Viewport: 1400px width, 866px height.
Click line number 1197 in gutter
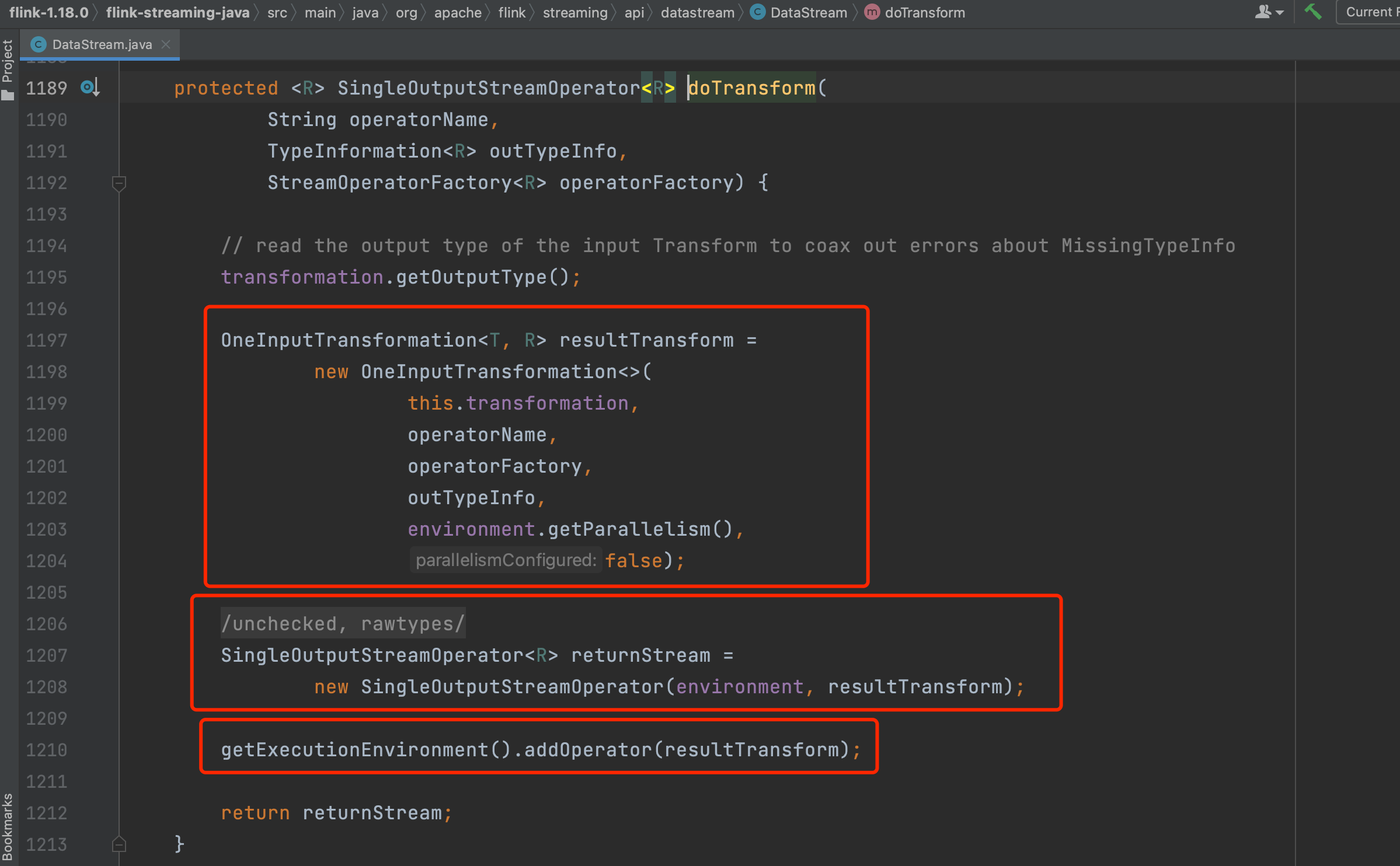(x=46, y=340)
